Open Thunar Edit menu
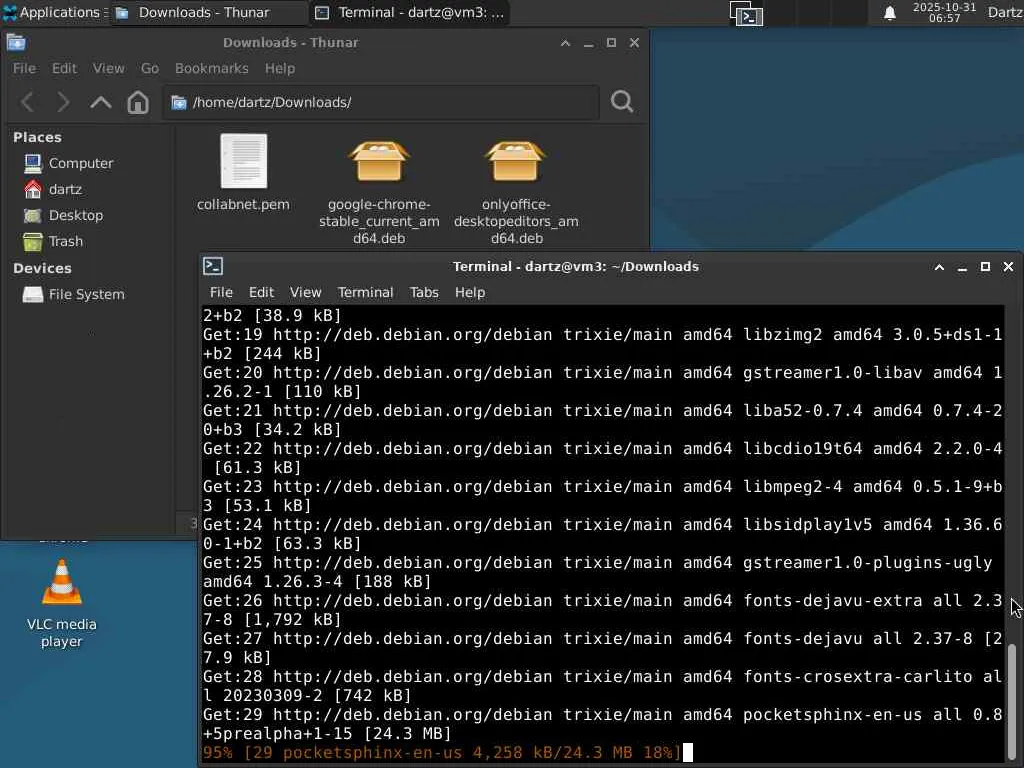 pos(64,69)
